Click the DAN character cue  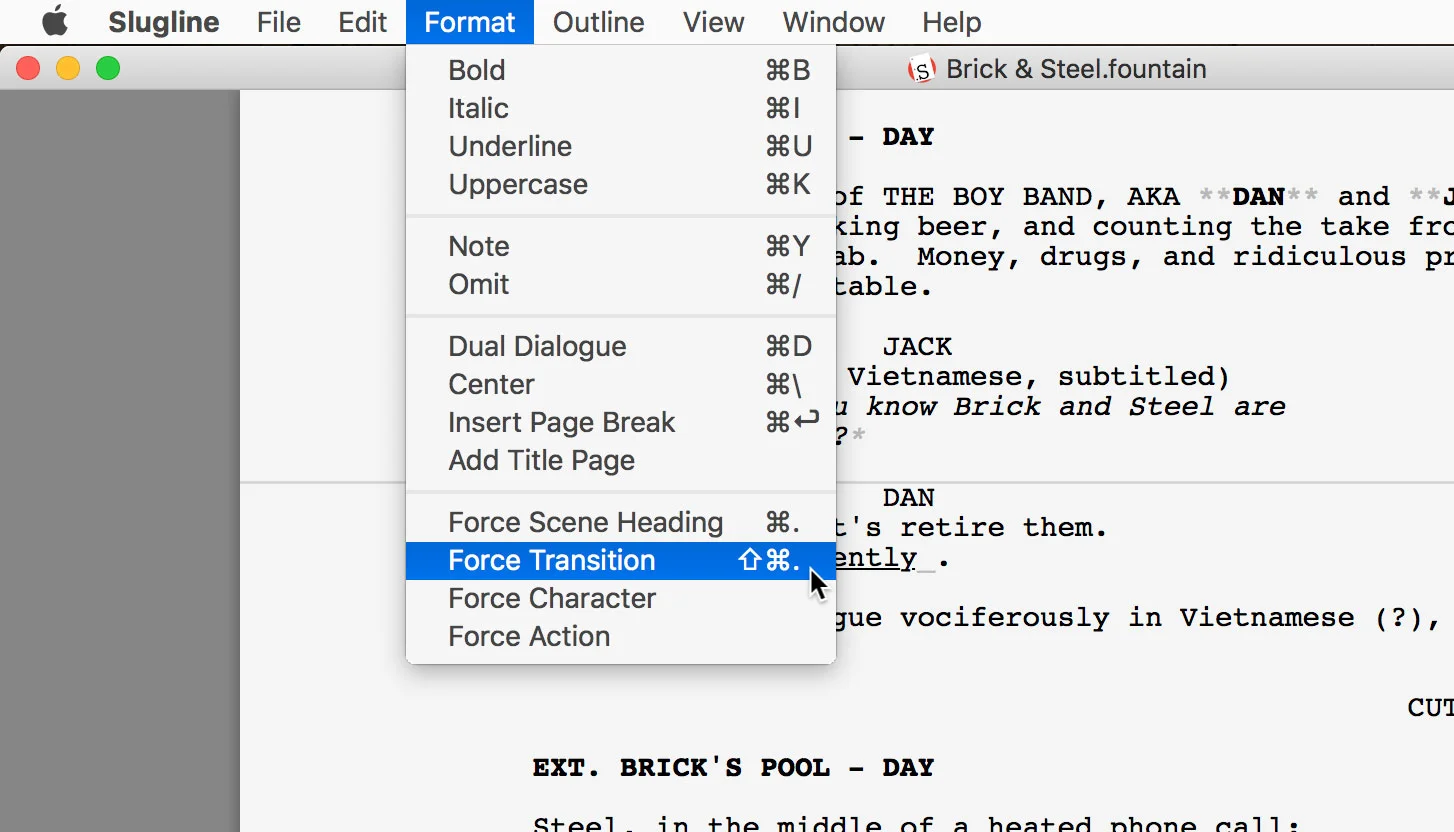(x=908, y=498)
